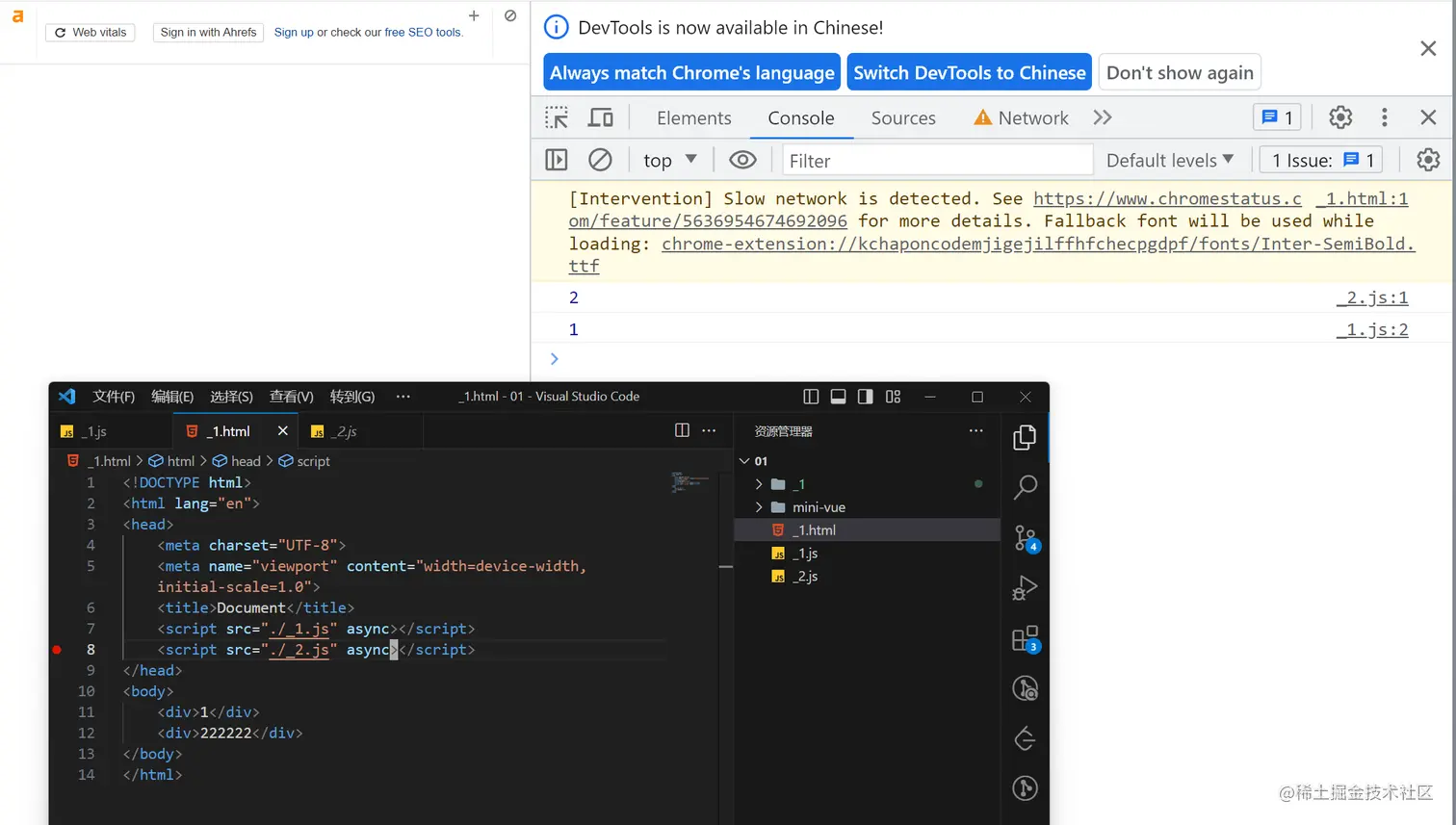Viewport: 1456px width, 825px height.
Task: Open DevTools settings gear in top bar
Action: coord(1340,117)
